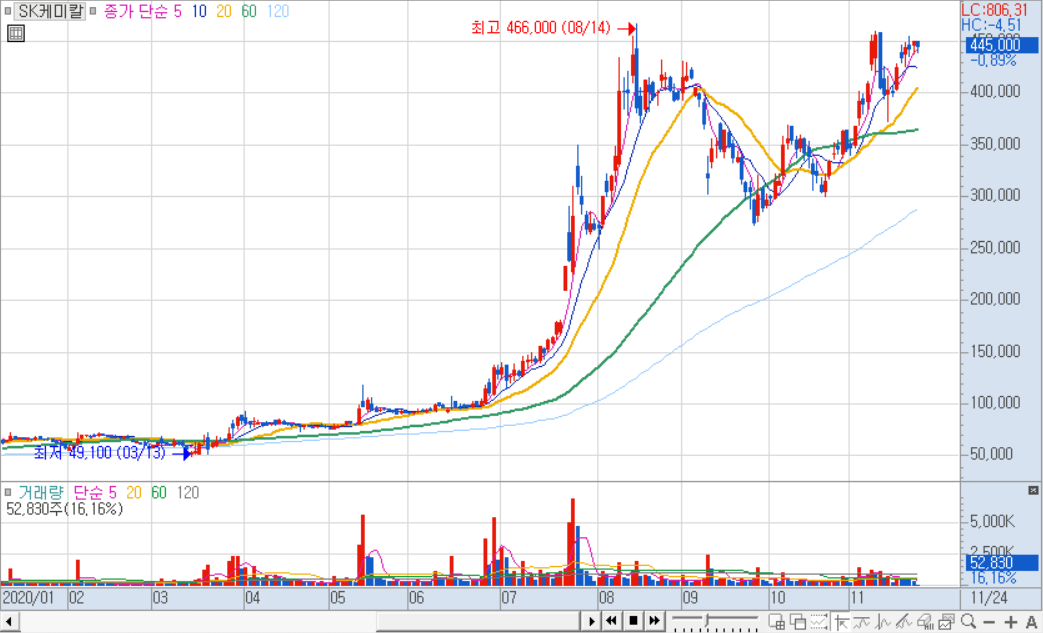The image size is (1043, 633).
Task: Click the LC:806,31 value
Action: [994, 10]
